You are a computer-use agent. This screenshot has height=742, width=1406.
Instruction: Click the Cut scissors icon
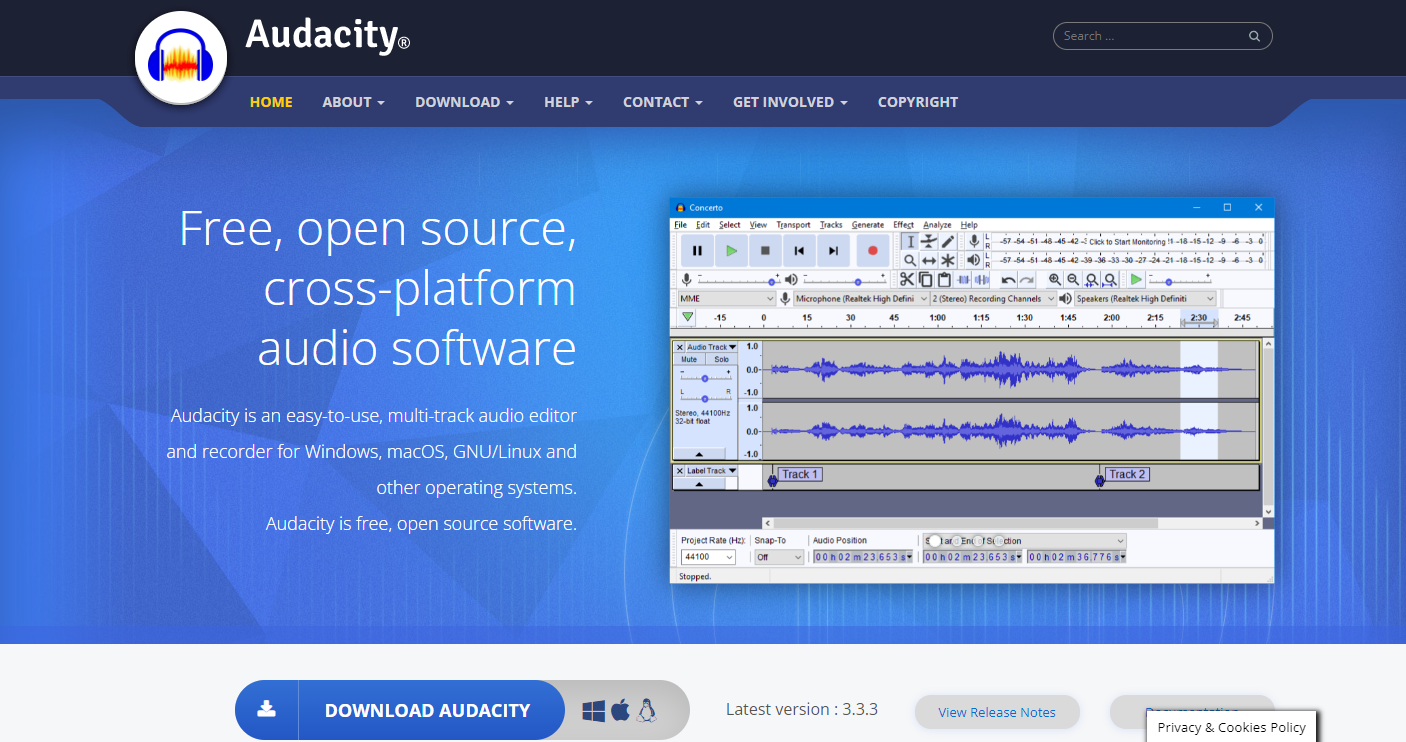(906, 280)
